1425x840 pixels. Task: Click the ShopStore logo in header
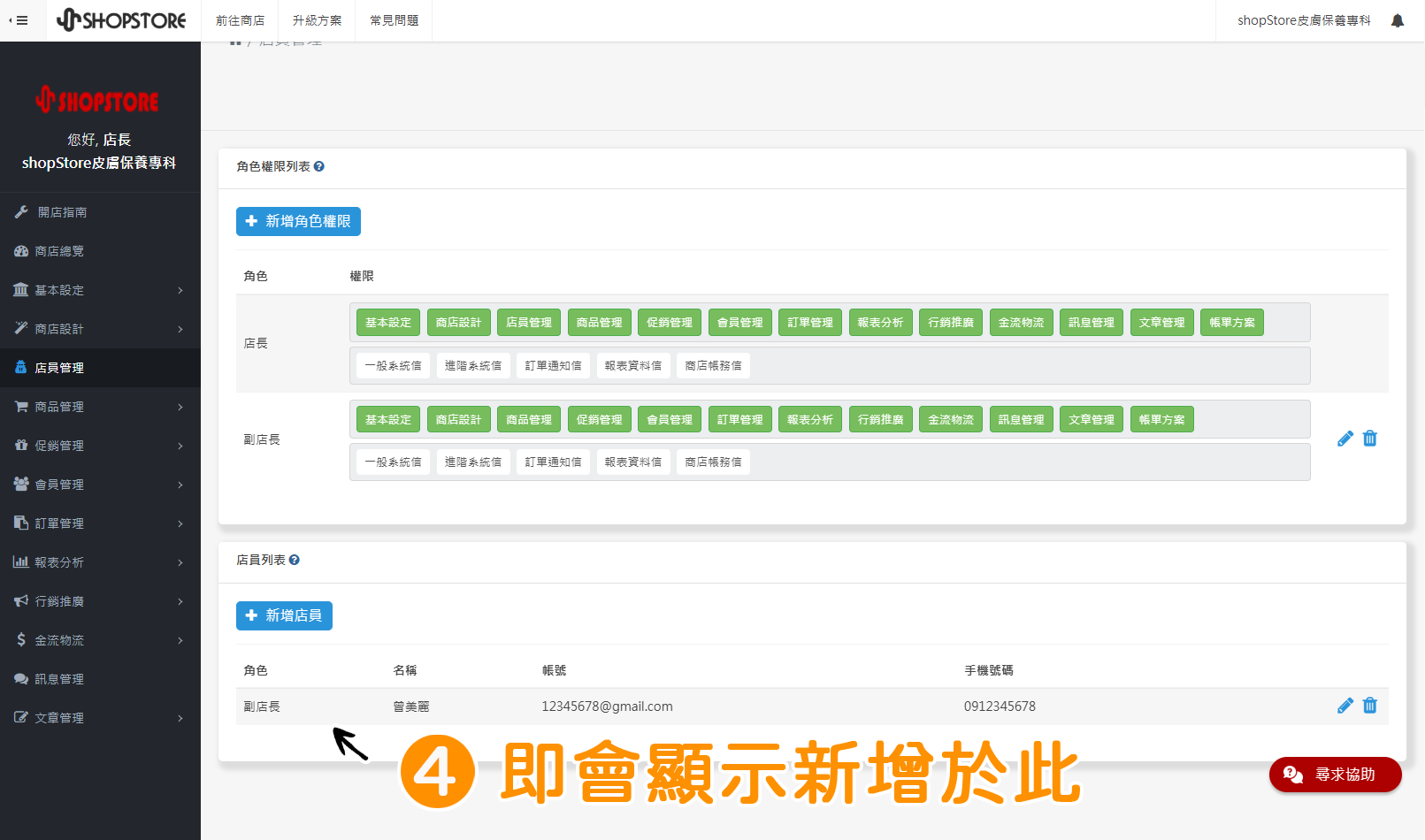click(121, 19)
